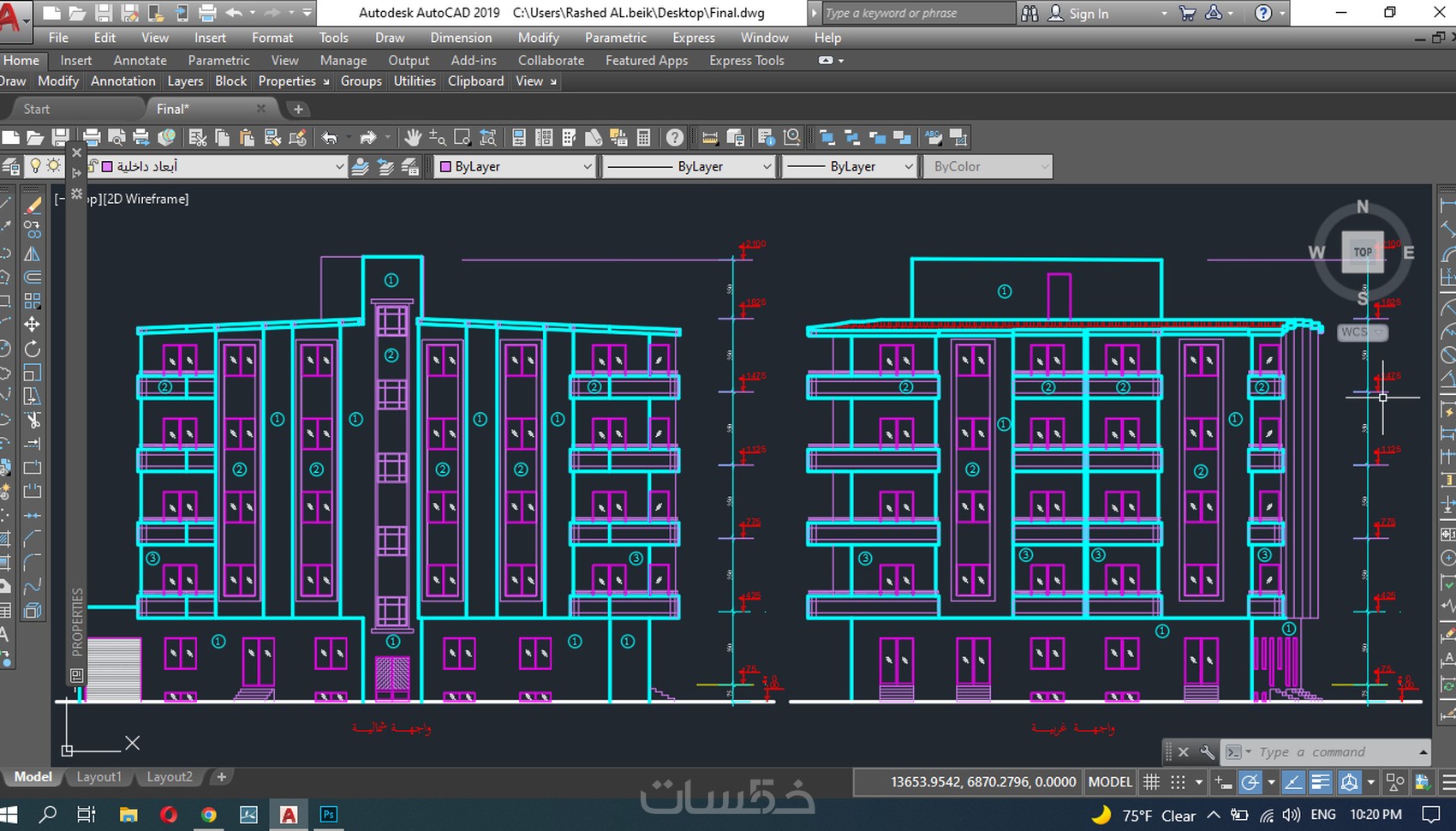This screenshot has width=1456, height=831.
Task: Toggle the drawing grid display
Action: [x=1152, y=782]
